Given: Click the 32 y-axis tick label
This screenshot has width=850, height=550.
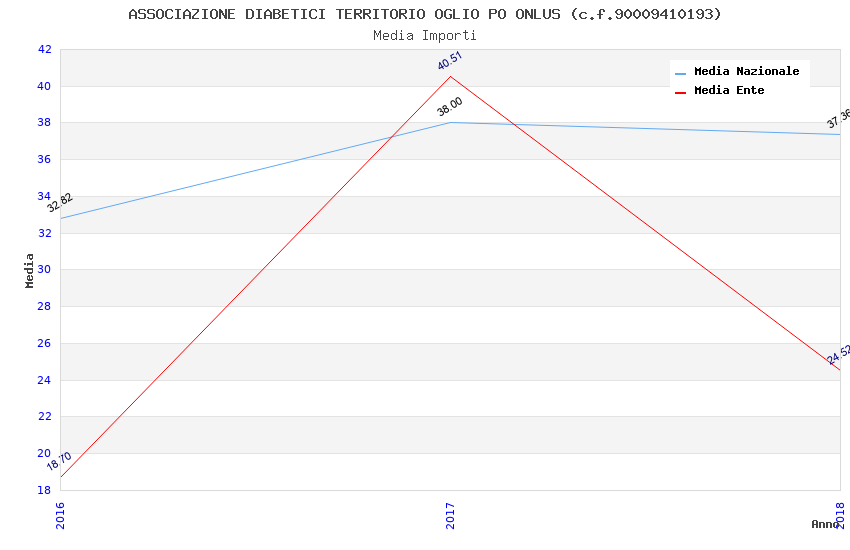Looking at the screenshot, I should pyautogui.click(x=44, y=234).
